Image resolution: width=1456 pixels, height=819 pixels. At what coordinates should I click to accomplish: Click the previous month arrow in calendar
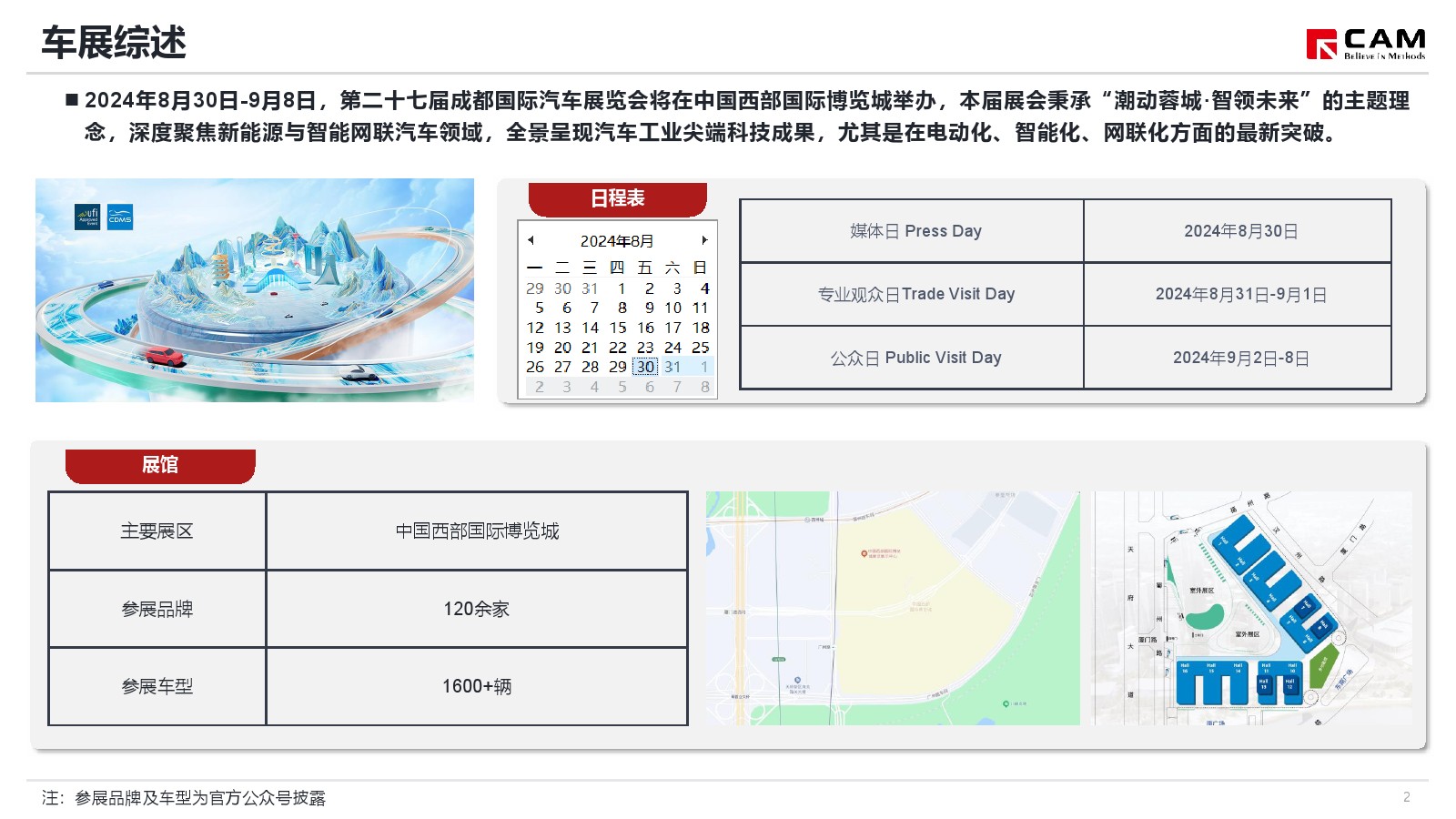[531, 240]
